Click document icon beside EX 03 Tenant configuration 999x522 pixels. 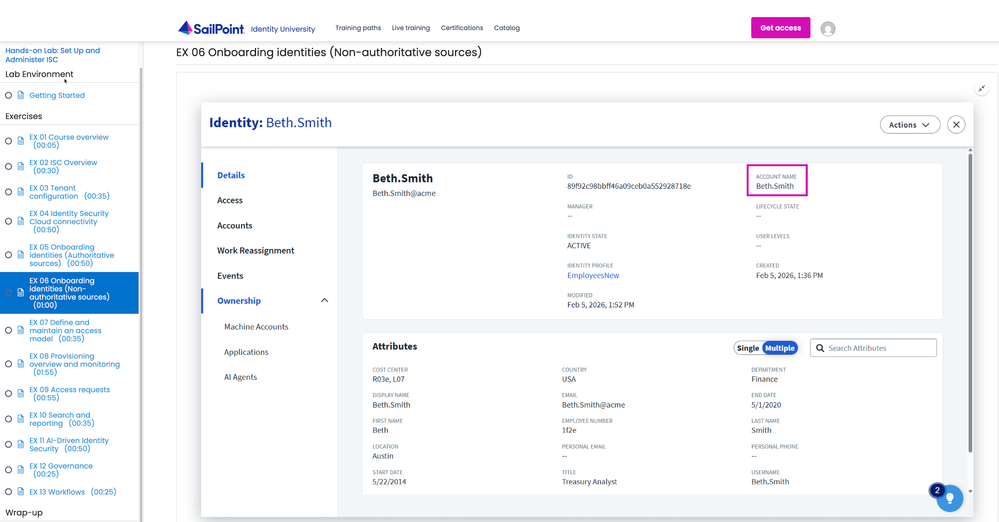(20, 192)
